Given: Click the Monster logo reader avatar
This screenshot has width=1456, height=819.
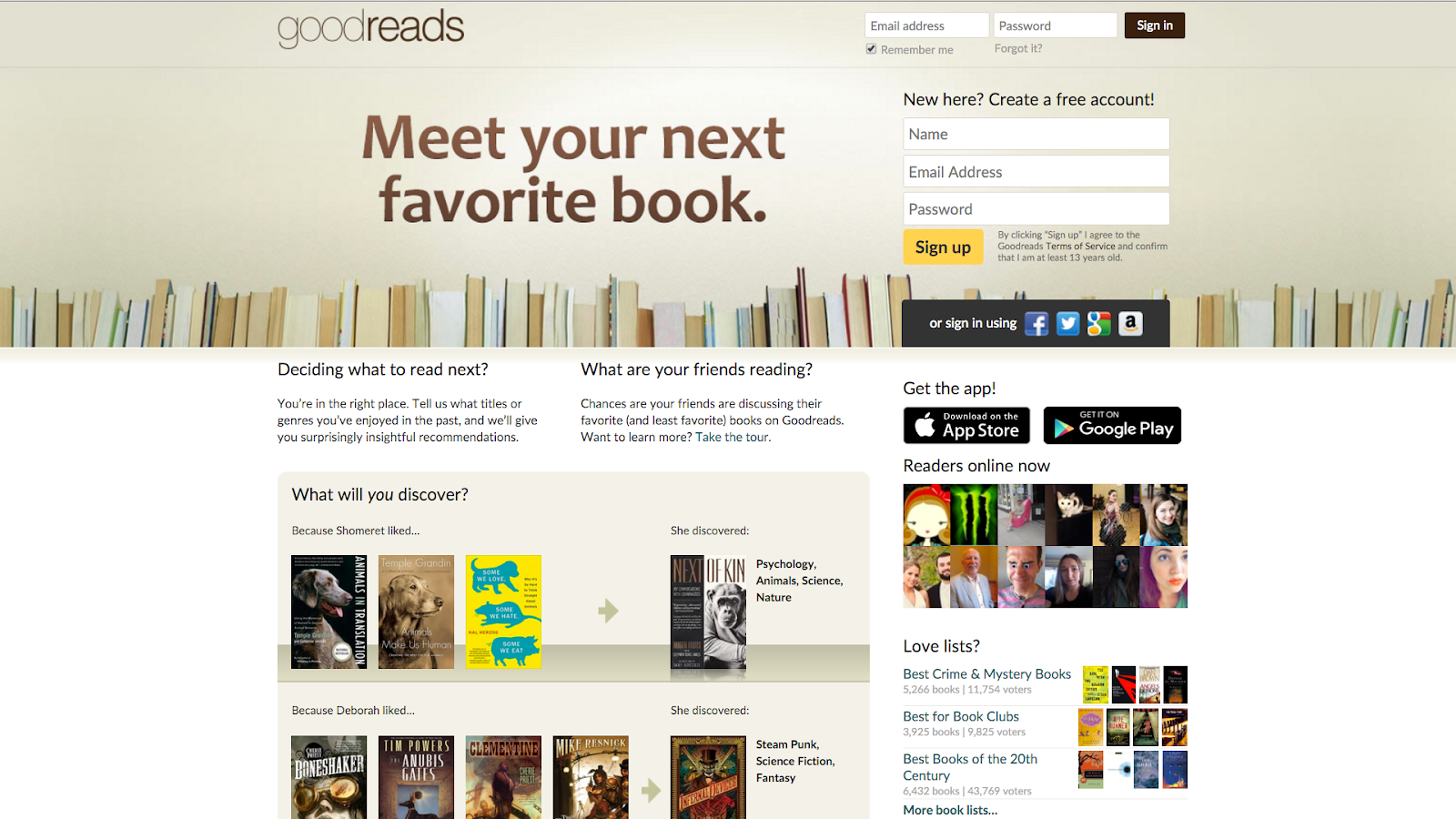Looking at the screenshot, I should coord(974,514).
